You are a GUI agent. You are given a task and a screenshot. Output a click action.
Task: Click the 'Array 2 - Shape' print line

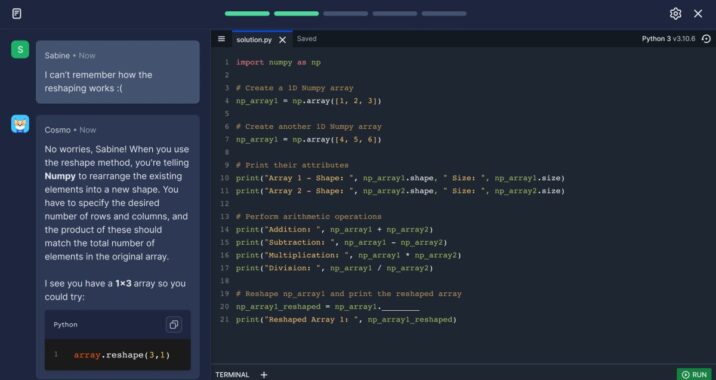click(400, 191)
